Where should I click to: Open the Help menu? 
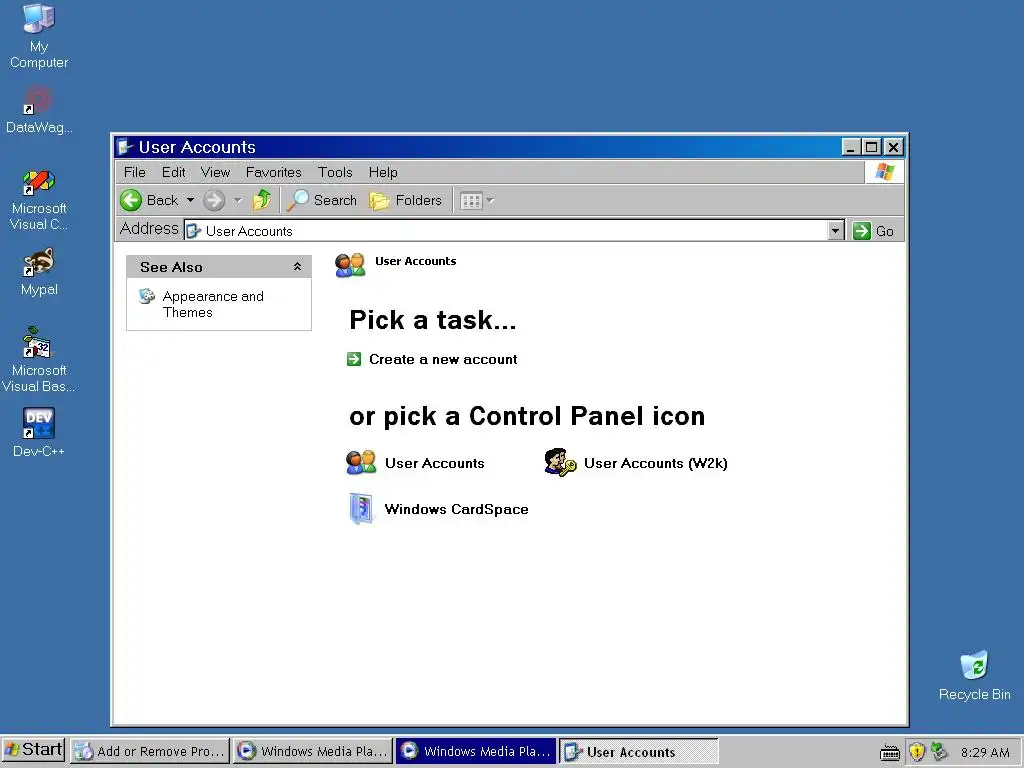click(x=383, y=172)
